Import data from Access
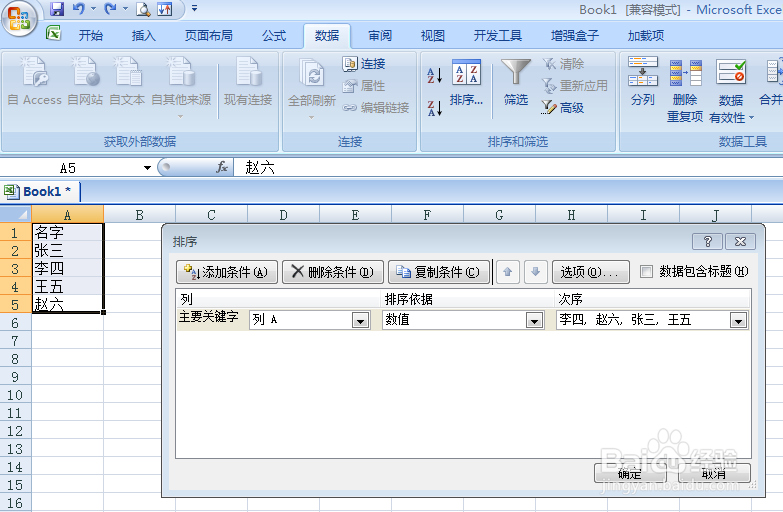Screen dimensions: 783x512 34,81
